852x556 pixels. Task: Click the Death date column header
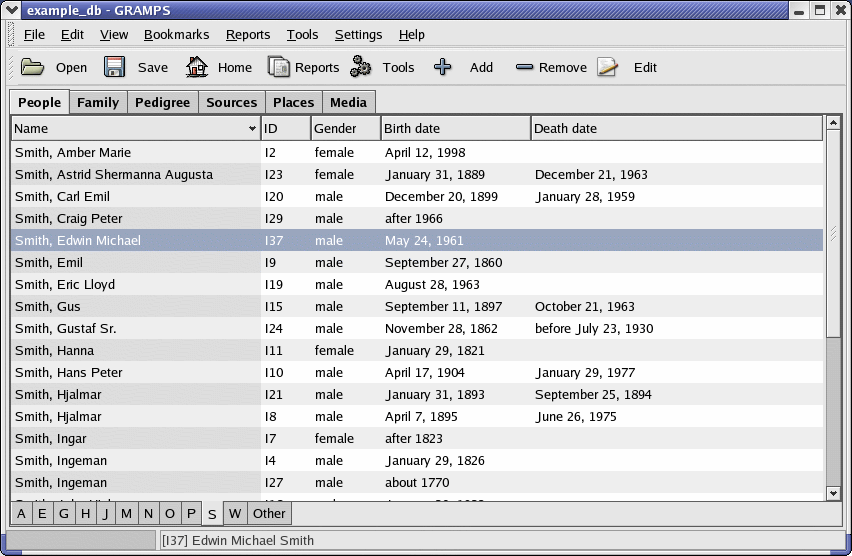pos(675,128)
